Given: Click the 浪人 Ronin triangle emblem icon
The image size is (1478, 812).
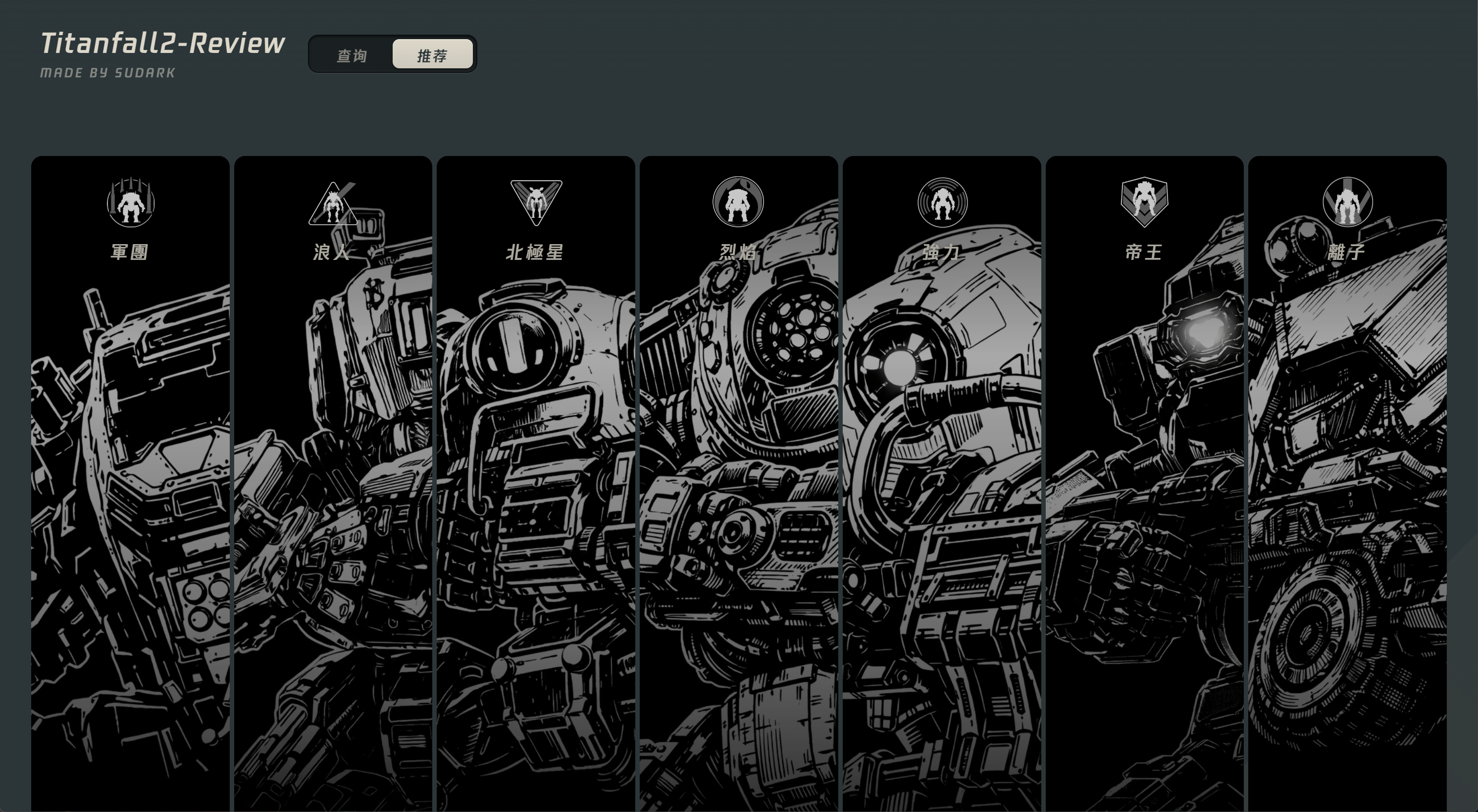Looking at the screenshot, I should coord(333,203).
